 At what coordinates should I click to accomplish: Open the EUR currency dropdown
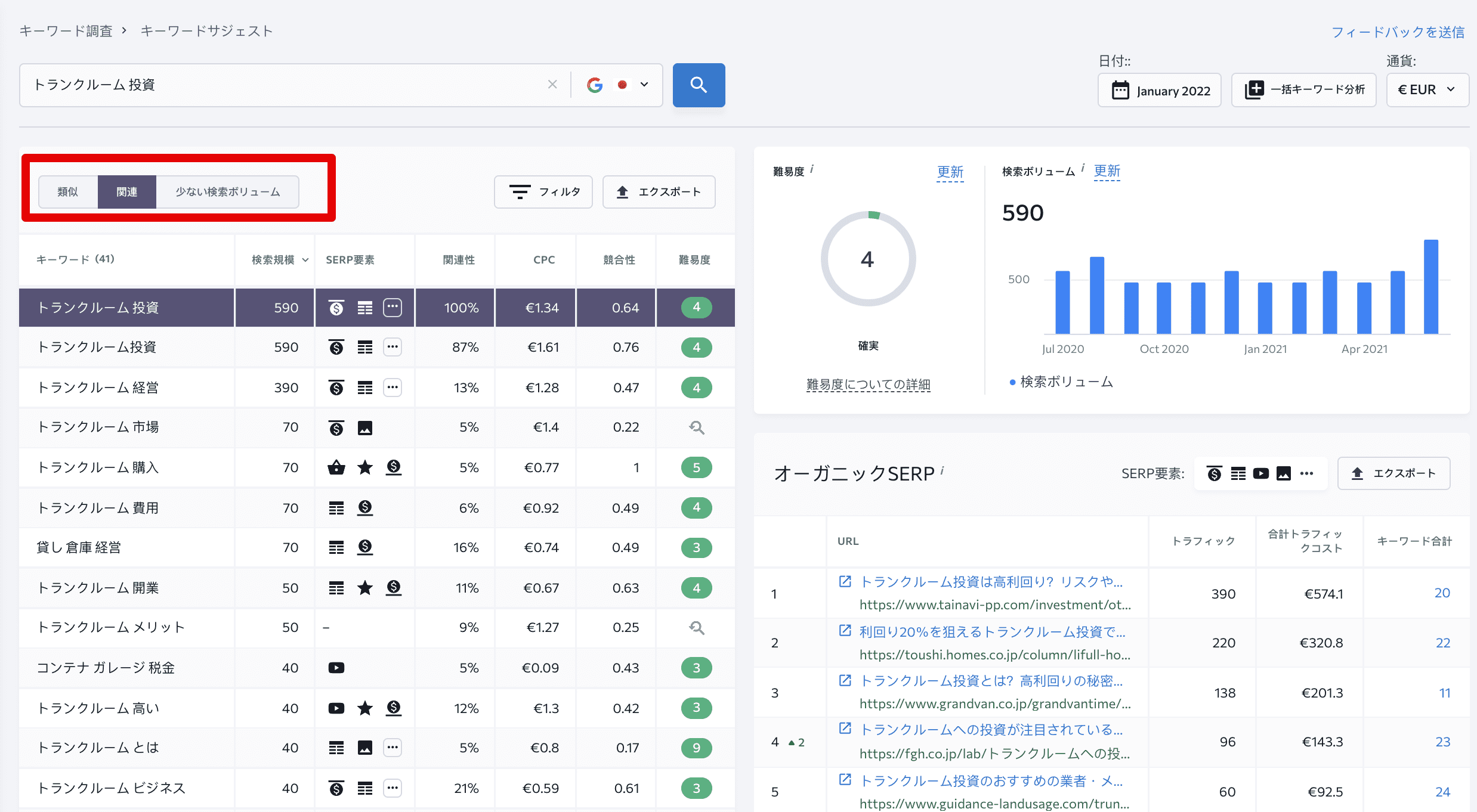1427,90
